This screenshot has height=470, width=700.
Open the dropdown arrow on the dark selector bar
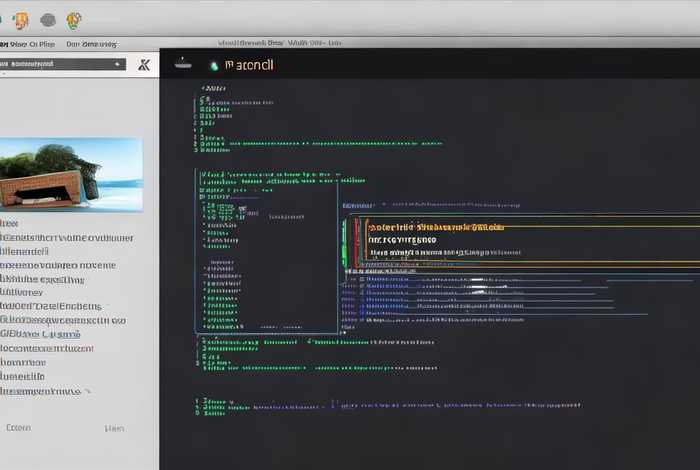click(x=118, y=64)
